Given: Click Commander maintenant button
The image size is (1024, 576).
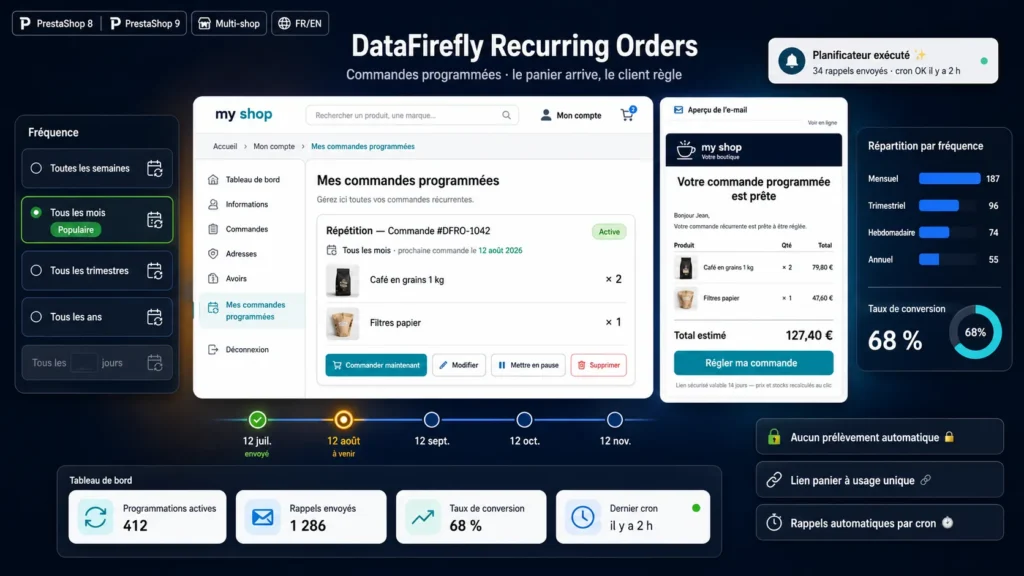Looking at the screenshot, I should (x=376, y=365).
